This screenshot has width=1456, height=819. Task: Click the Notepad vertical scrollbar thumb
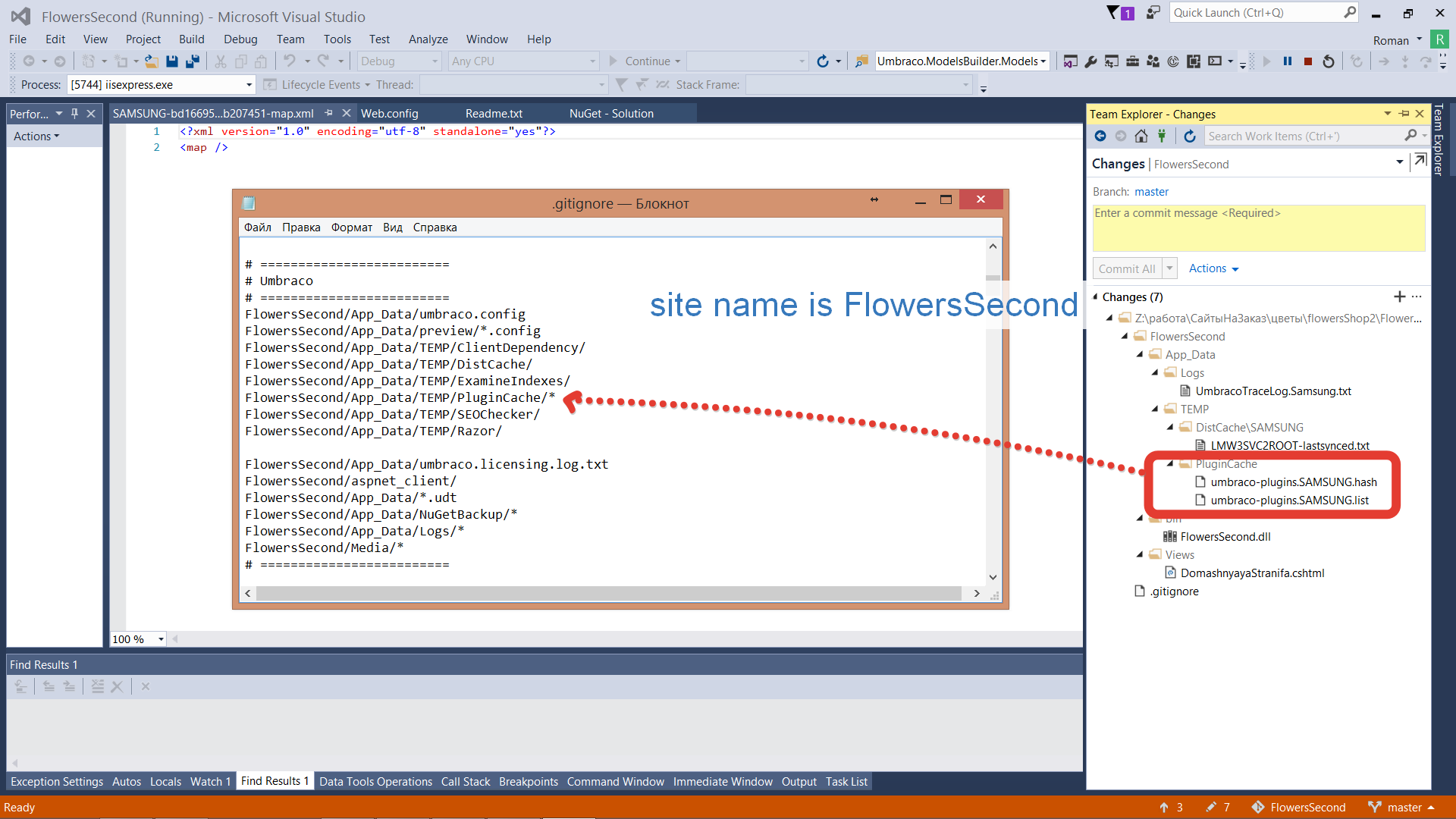pos(993,278)
